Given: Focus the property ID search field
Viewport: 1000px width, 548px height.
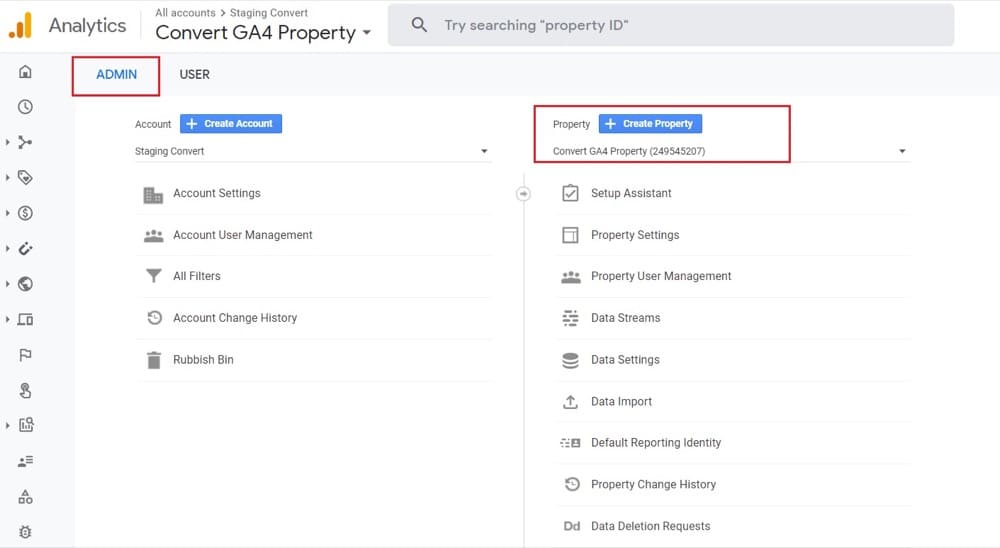Looking at the screenshot, I should coord(671,25).
